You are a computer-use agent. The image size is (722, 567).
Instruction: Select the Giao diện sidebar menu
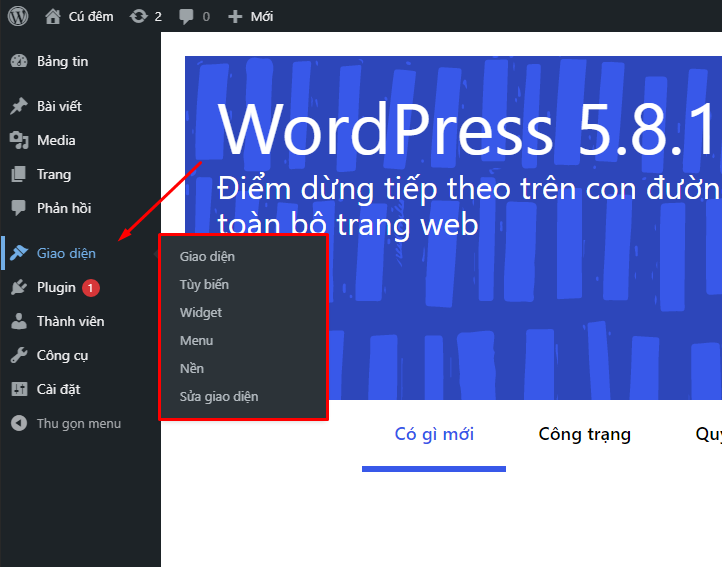tap(66, 253)
